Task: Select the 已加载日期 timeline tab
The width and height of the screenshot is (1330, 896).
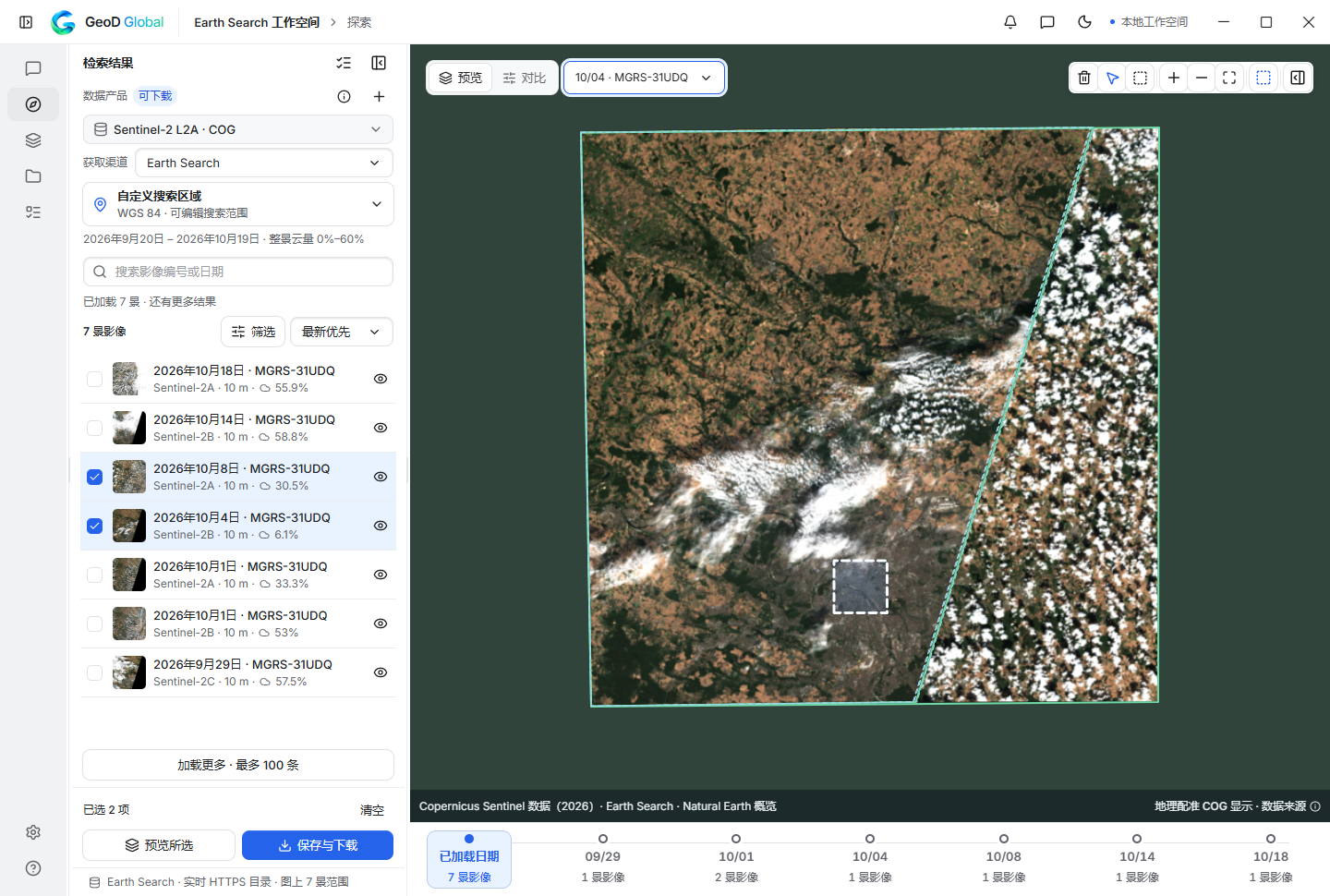Action: [469, 859]
